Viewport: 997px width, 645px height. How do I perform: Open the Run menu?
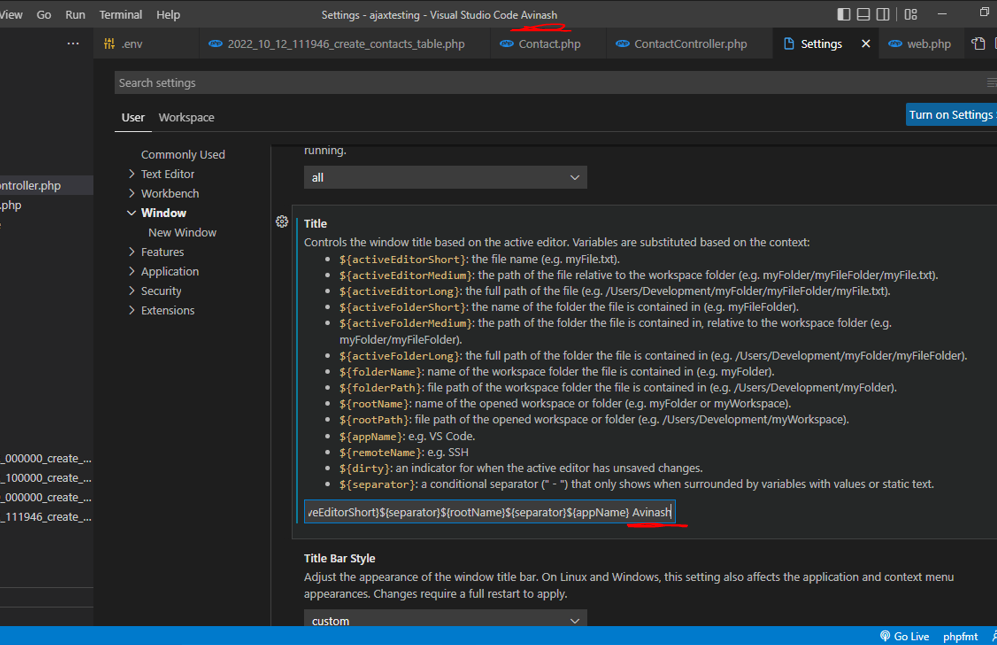(x=75, y=15)
